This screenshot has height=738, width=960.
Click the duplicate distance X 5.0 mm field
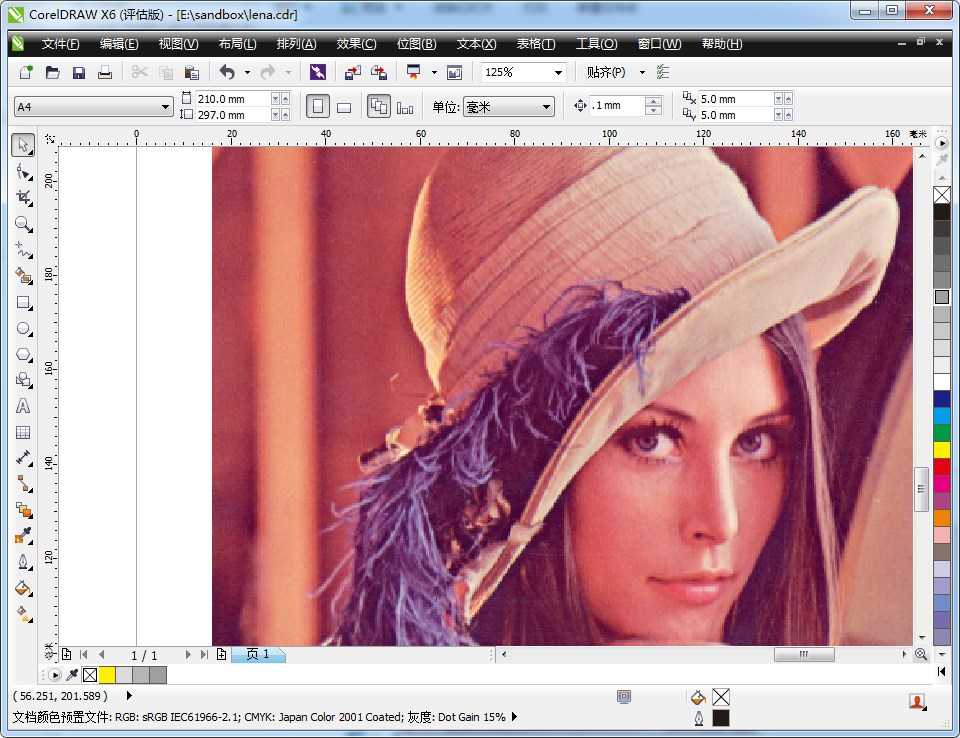[736, 99]
